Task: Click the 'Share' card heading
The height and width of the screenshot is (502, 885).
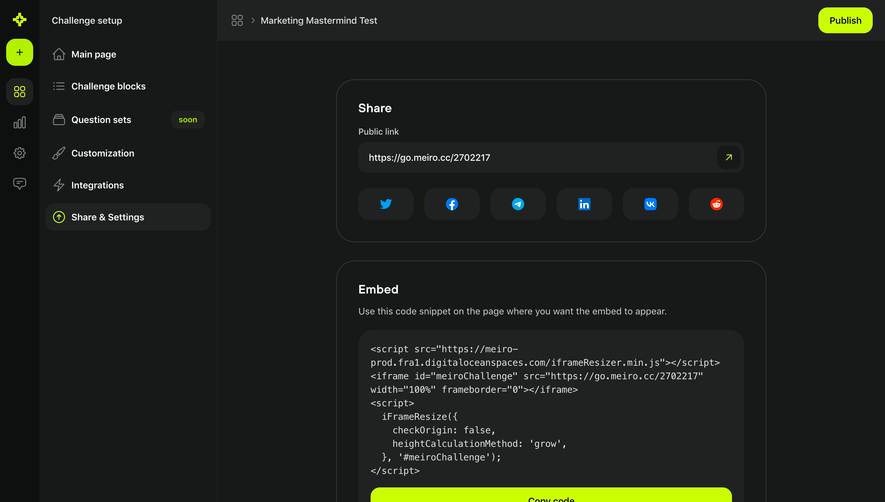Action: 375,108
